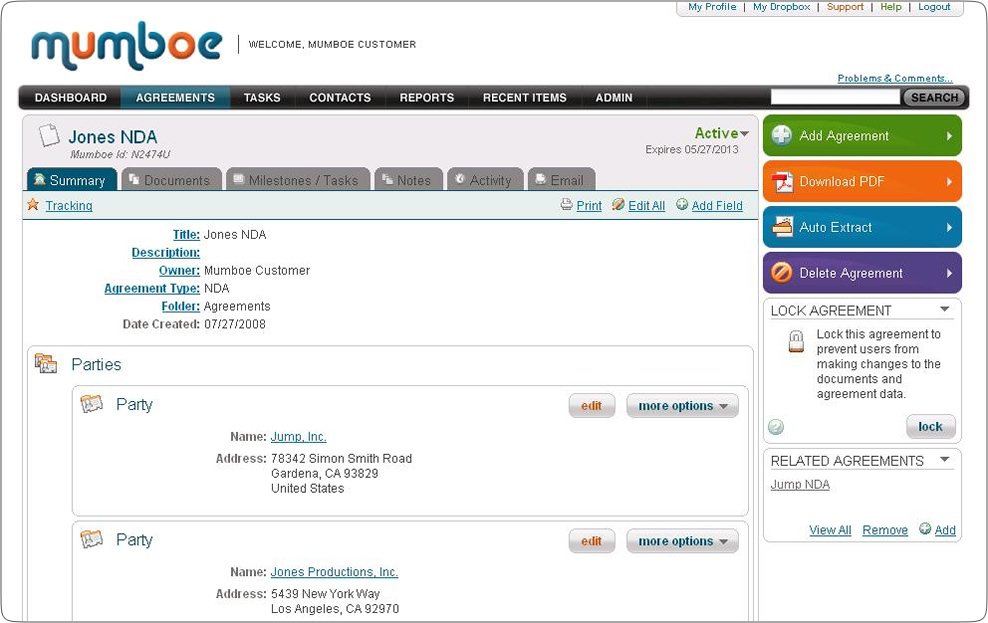Expand the Delete Agreement arrow
The image size is (988, 623).
point(949,273)
